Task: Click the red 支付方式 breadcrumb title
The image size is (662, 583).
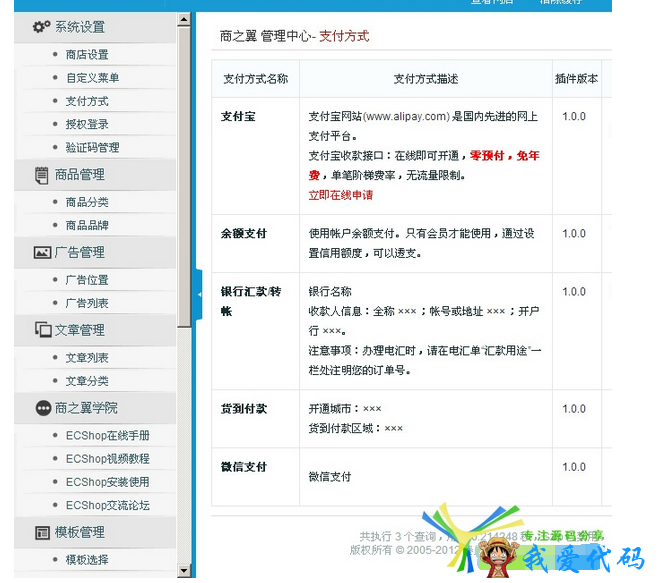Action: [x=344, y=36]
